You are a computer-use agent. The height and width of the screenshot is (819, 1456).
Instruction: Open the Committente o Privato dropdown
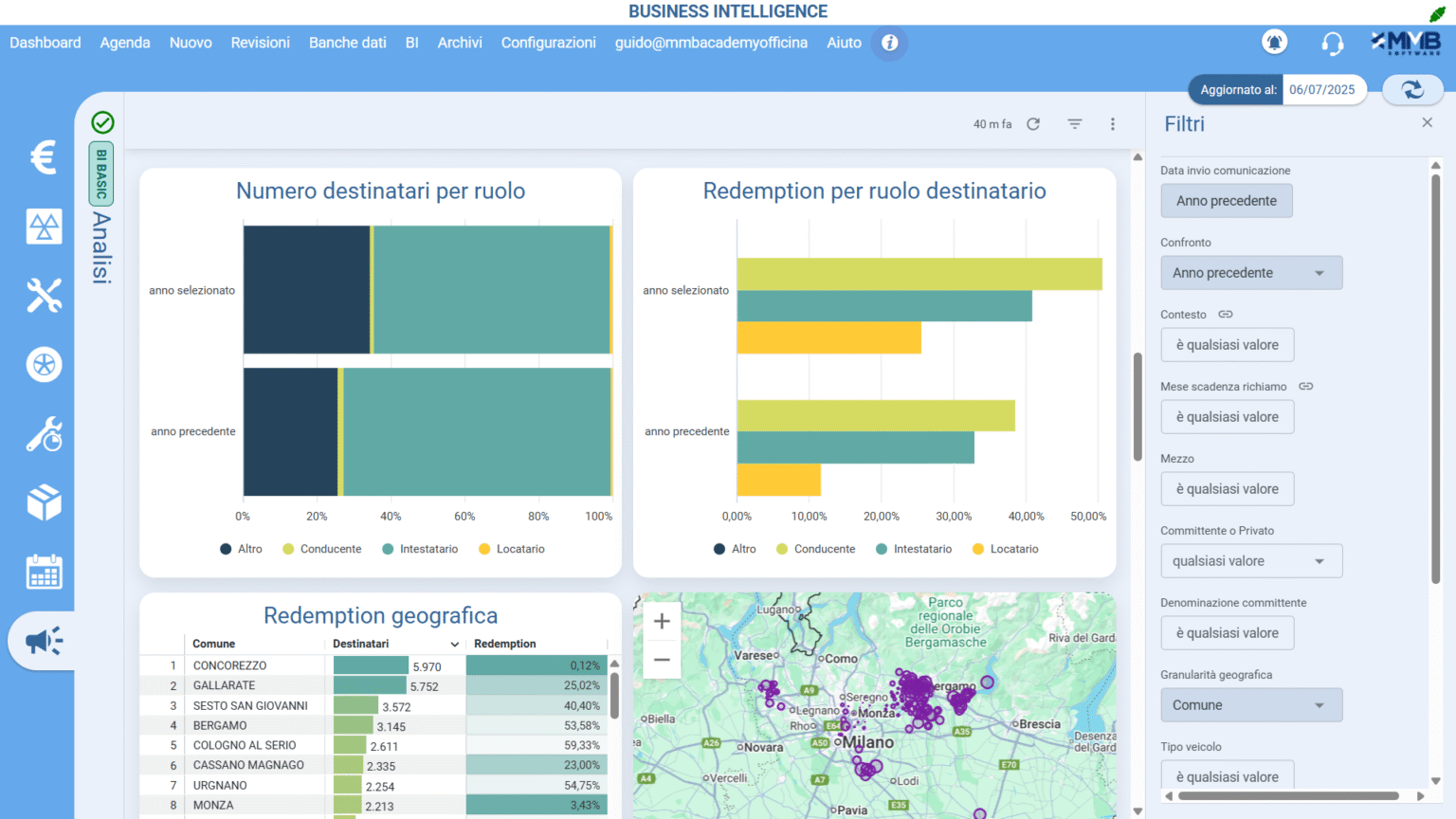tap(1250, 561)
